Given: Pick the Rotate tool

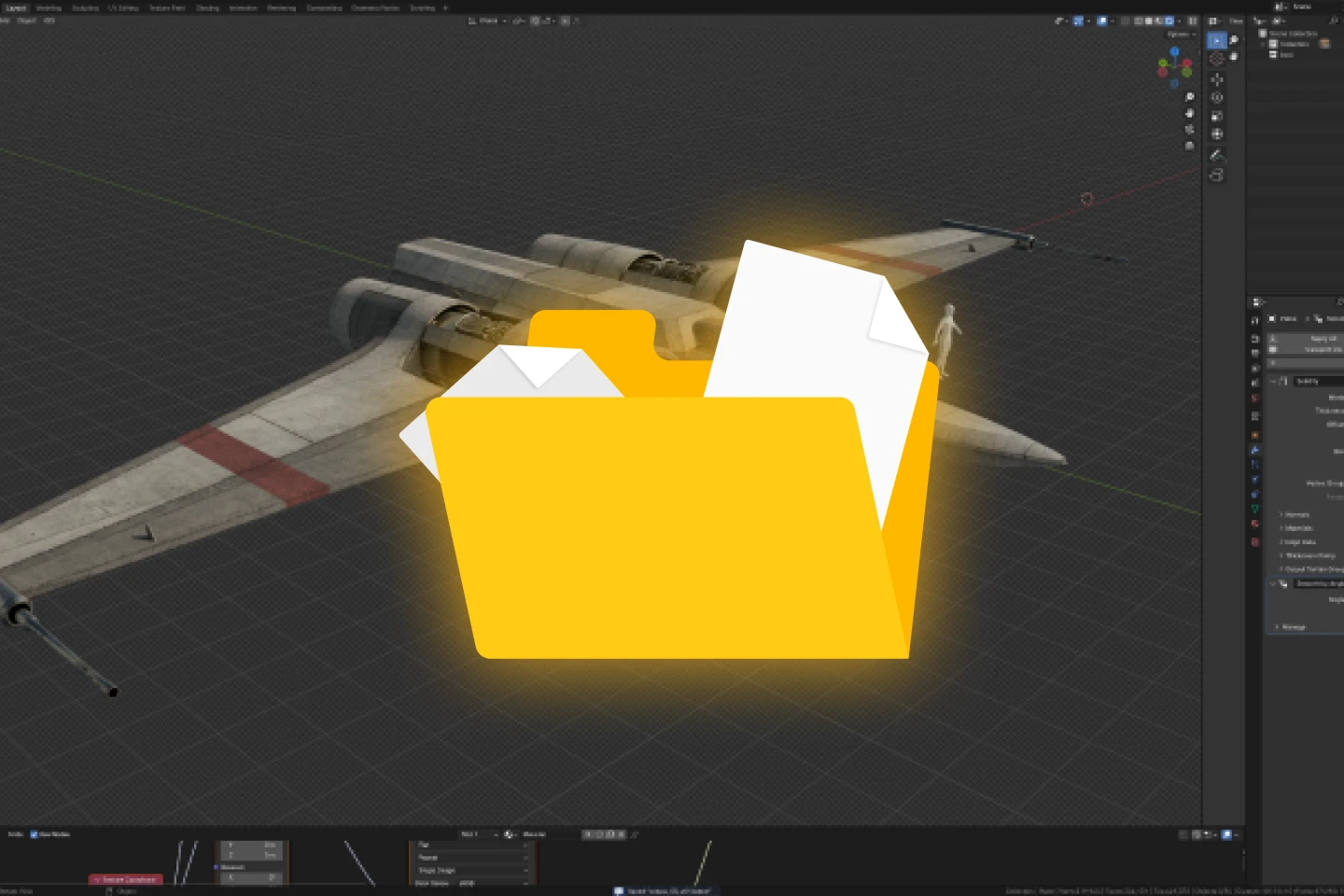Looking at the screenshot, I should (x=1217, y=97).
